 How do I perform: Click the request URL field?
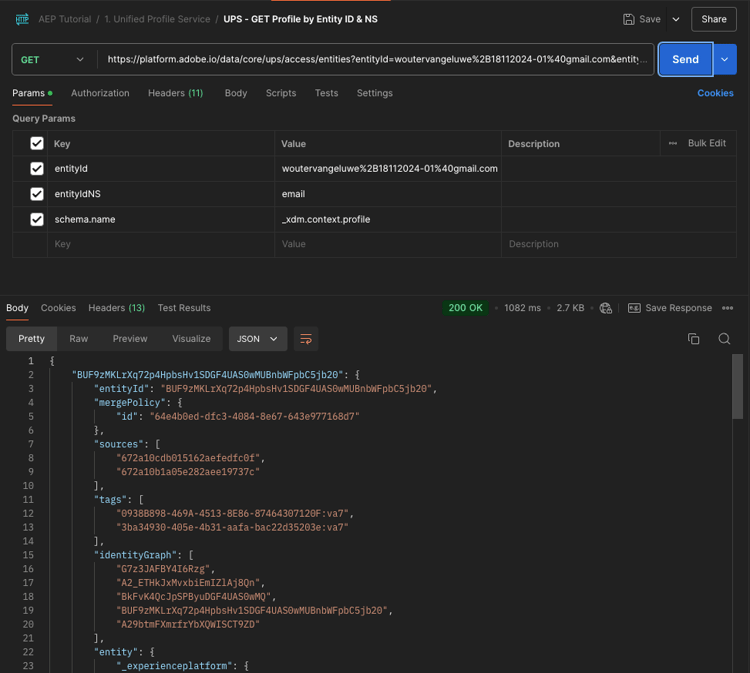point(376,59)
